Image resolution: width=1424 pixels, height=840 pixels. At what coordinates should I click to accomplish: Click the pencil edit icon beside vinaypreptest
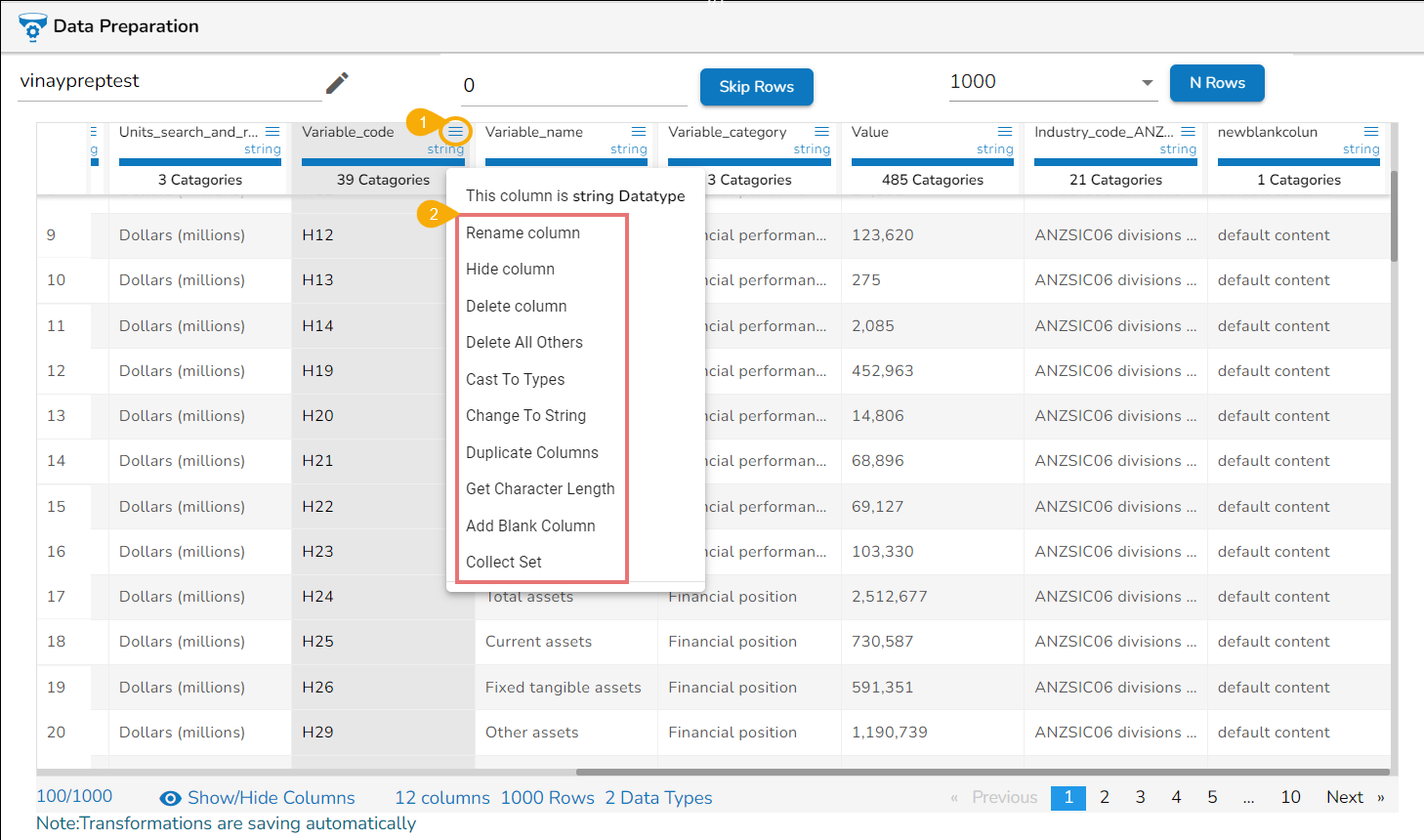337,83
